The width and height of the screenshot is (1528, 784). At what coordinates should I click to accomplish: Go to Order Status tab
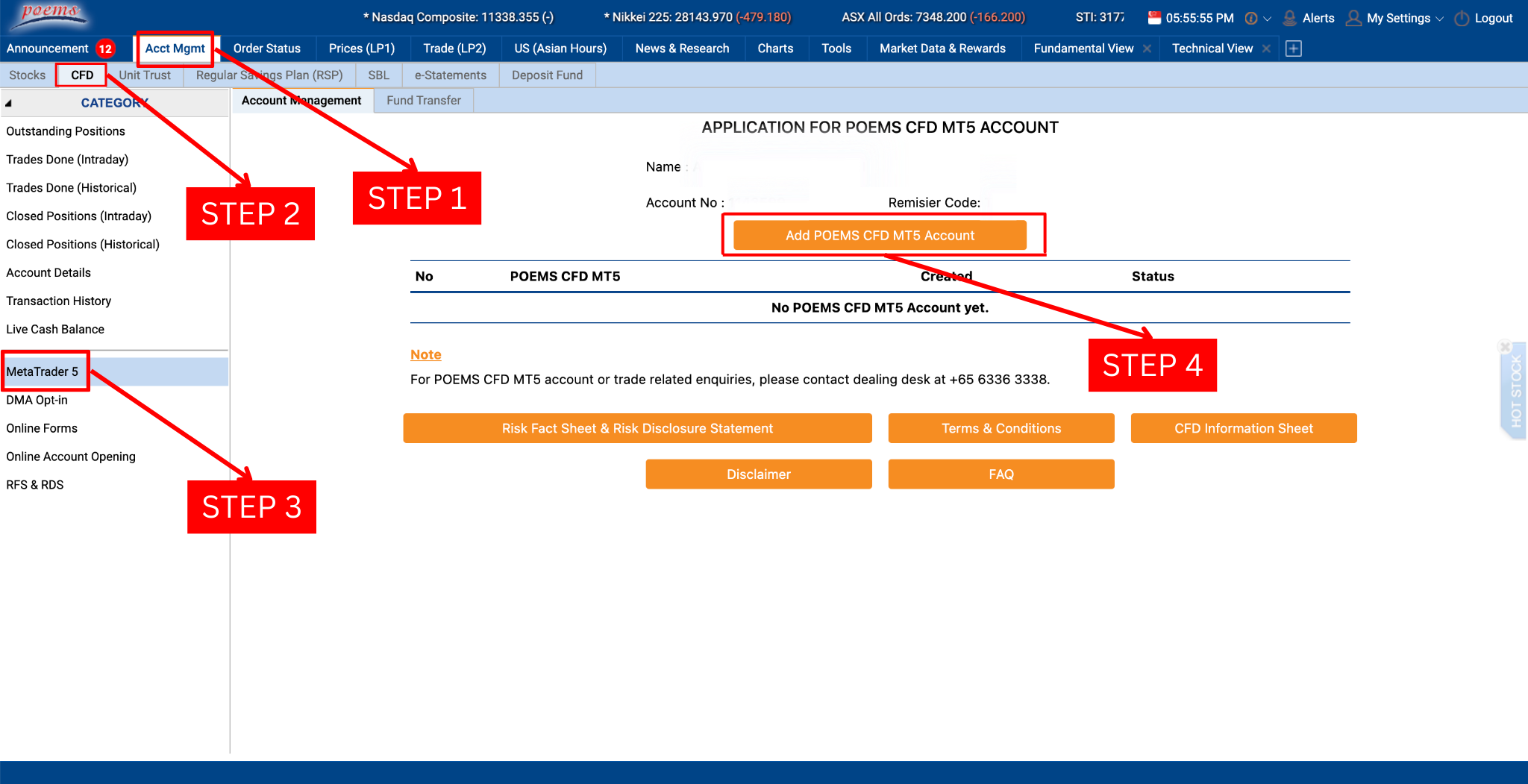tap(266, 48)
